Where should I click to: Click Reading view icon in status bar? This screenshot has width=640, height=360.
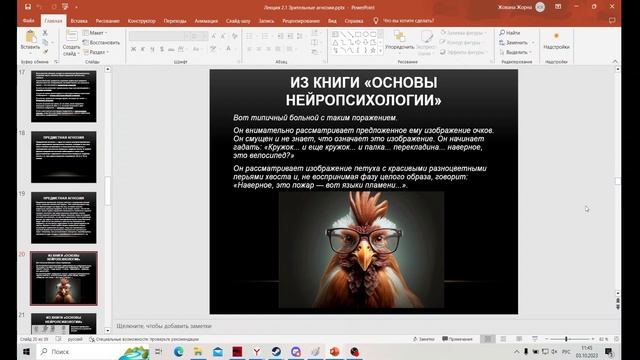pyautogui.click(x=519, y=339)
